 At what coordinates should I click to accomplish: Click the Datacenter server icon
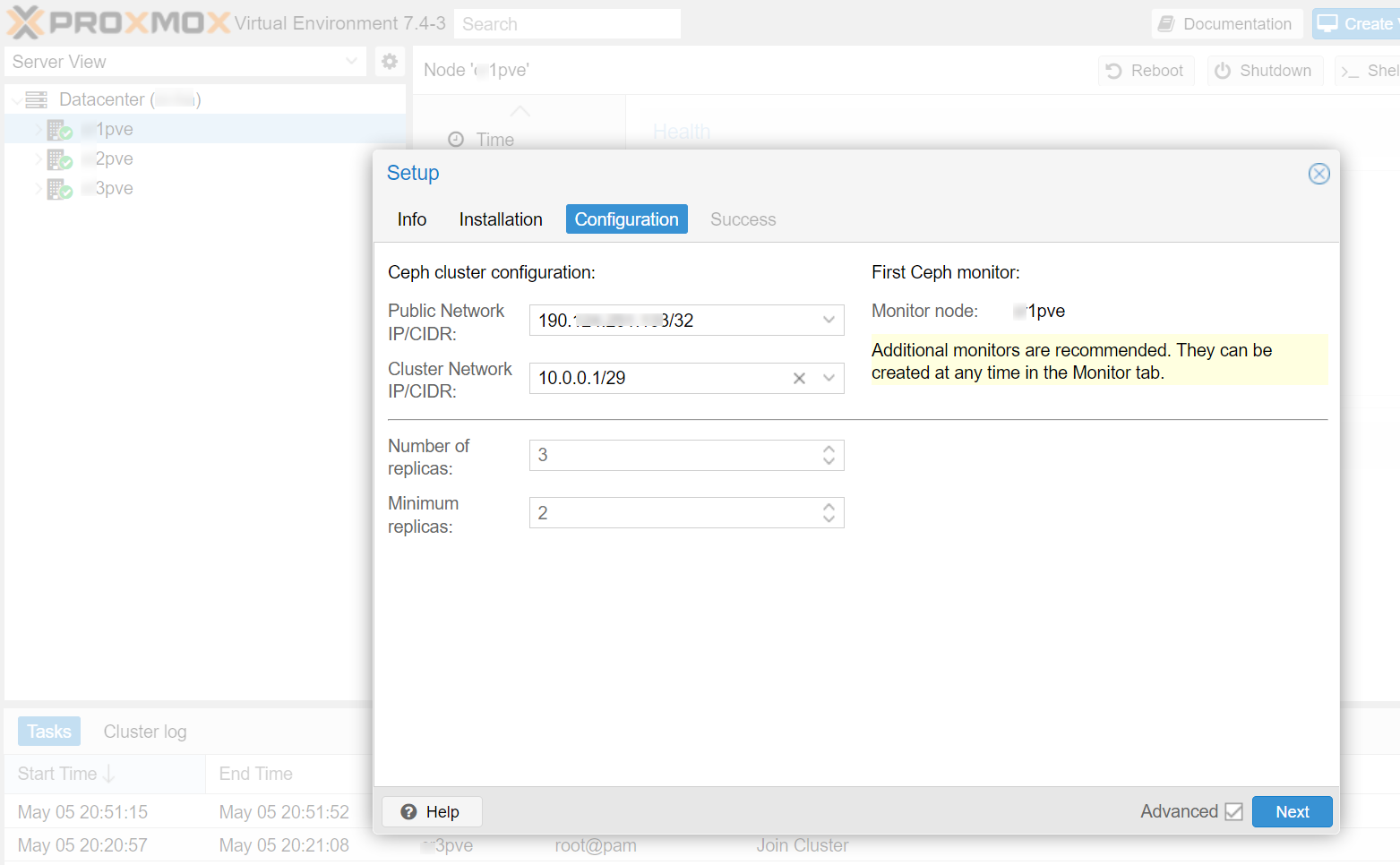point(37,99)
